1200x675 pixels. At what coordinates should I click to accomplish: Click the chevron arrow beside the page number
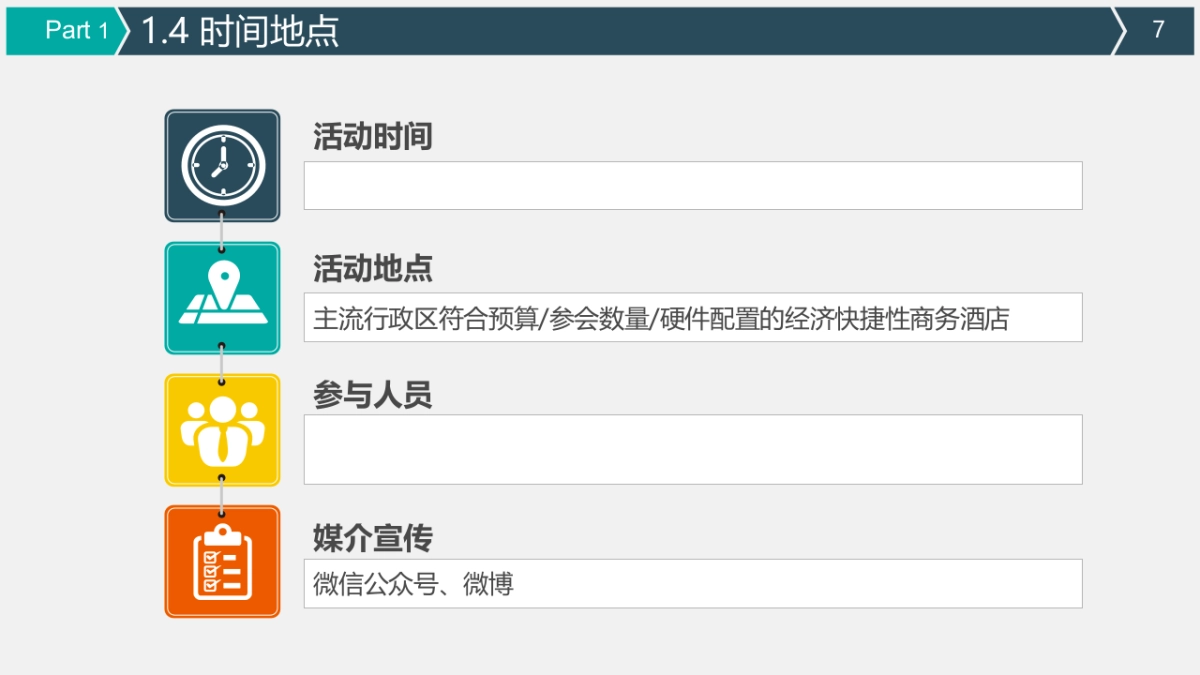(1120, 31)
